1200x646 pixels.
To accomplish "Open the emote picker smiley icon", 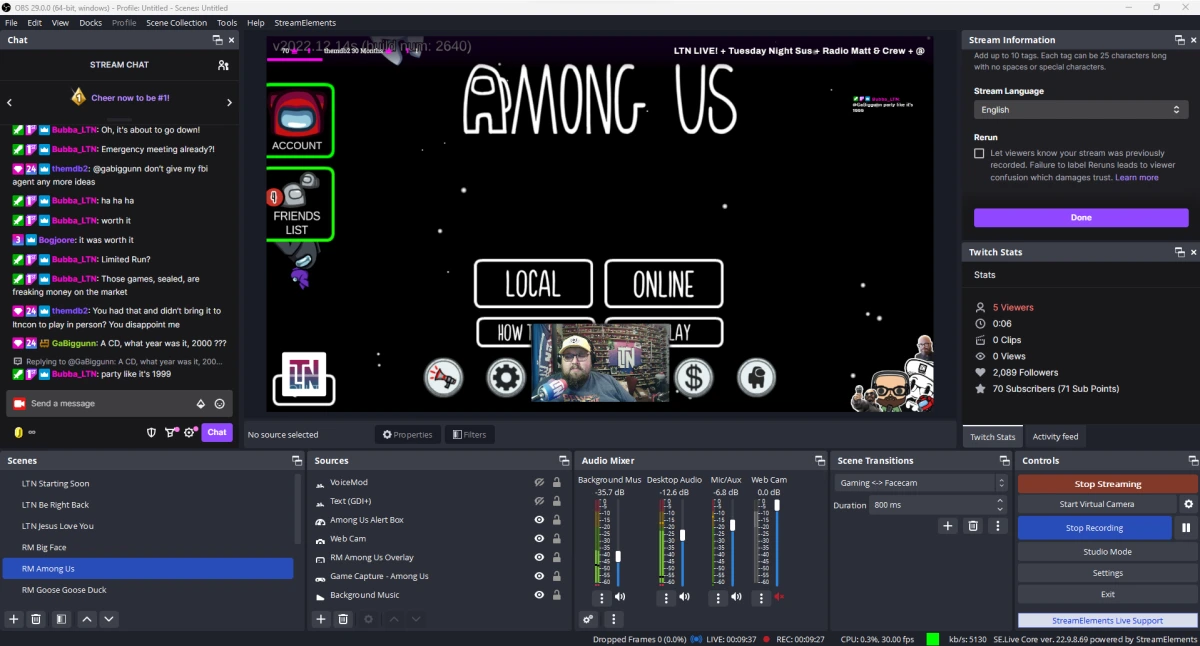I will click(220, 404).
